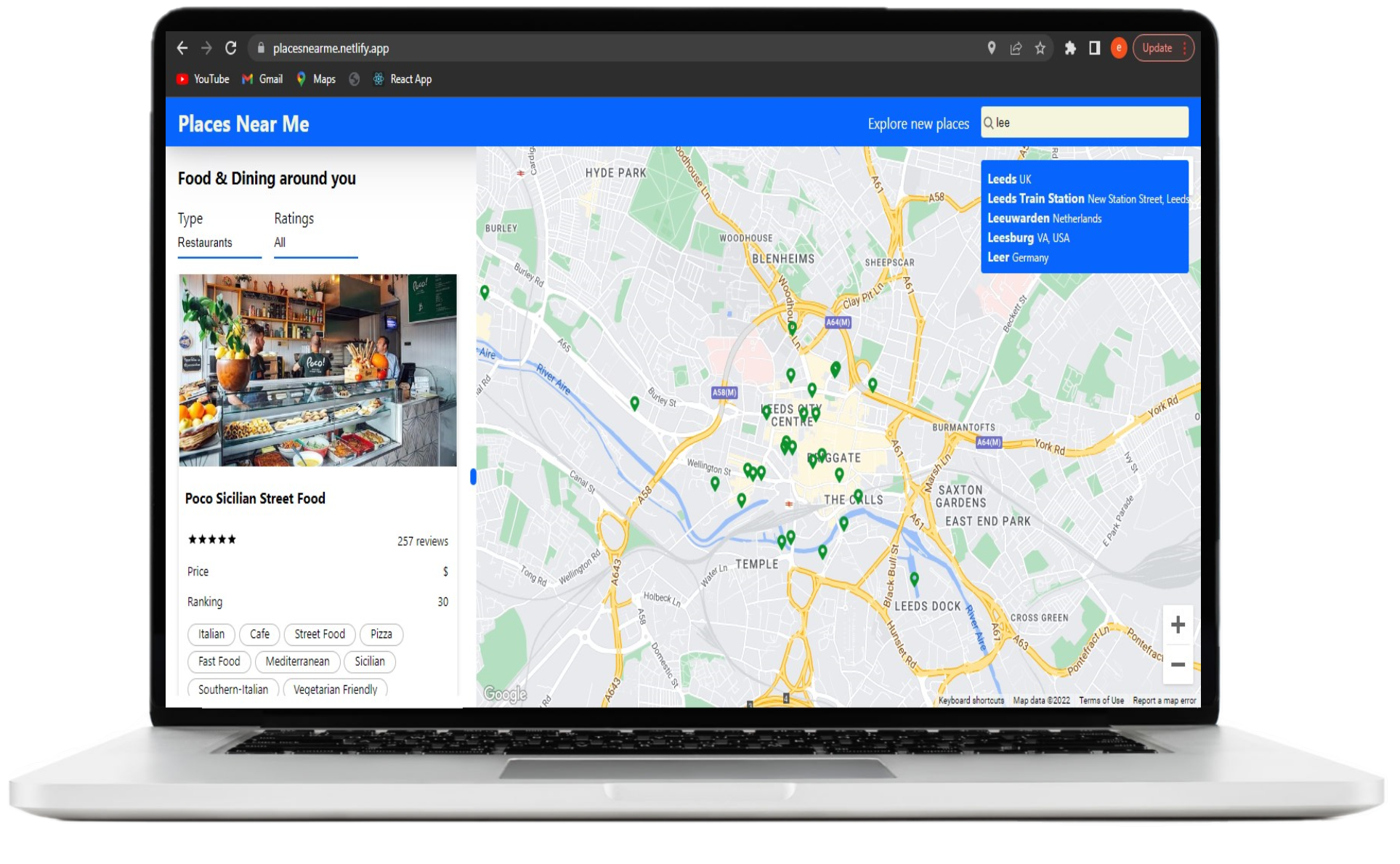Click the Street Food tag chip
1400x864 pixels.
320,634
